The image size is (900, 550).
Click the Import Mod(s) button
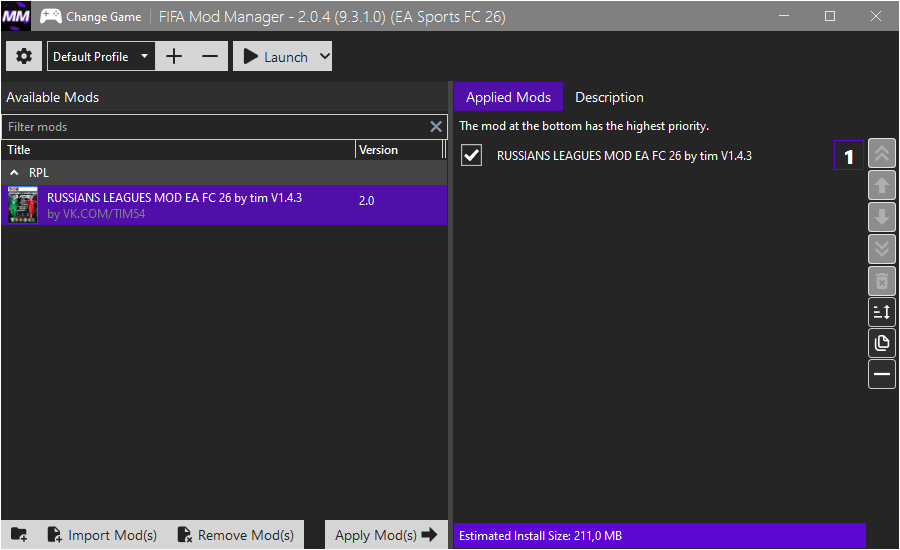102,535
